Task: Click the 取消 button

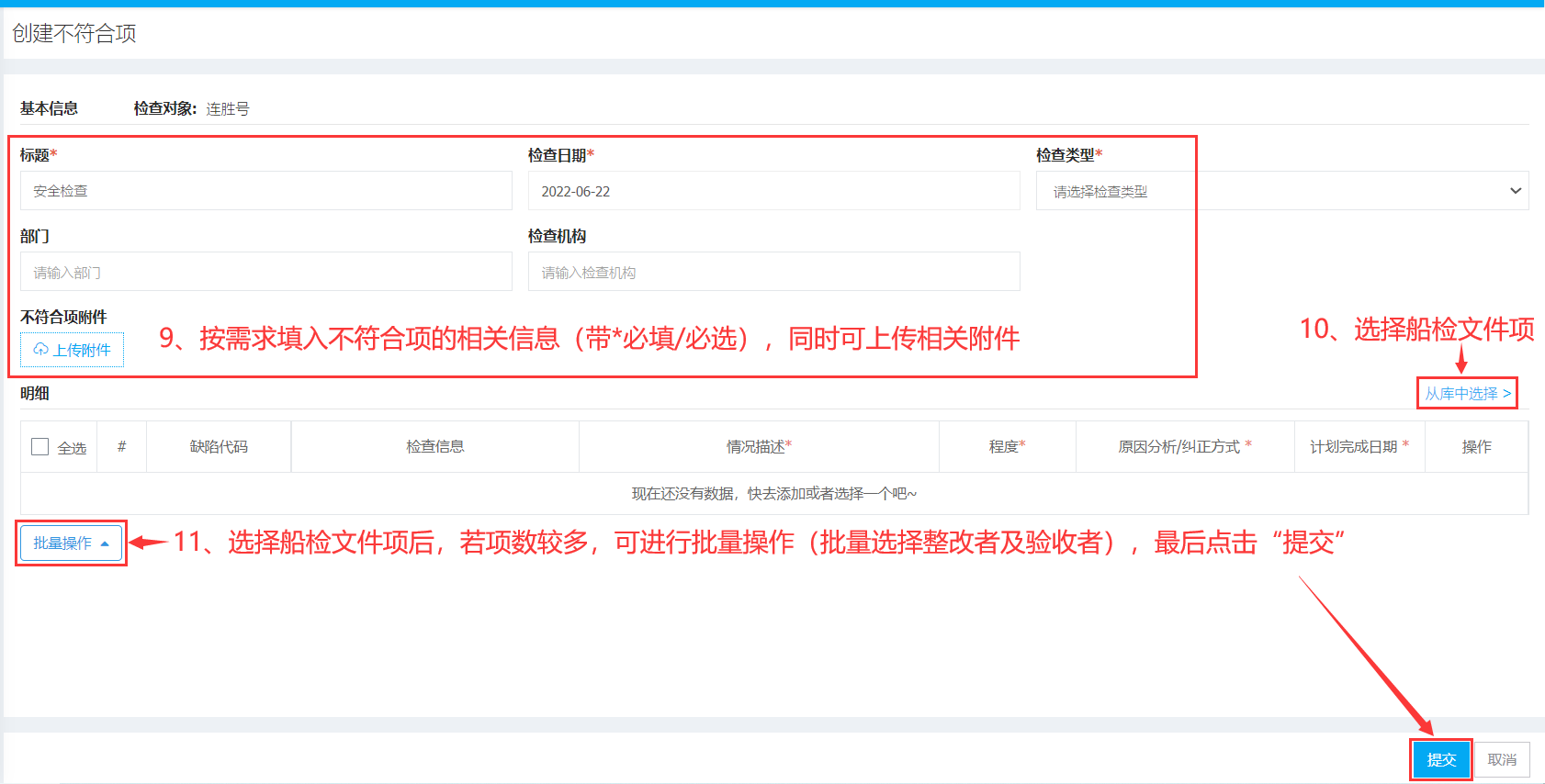Action: tap(1502, 760)
